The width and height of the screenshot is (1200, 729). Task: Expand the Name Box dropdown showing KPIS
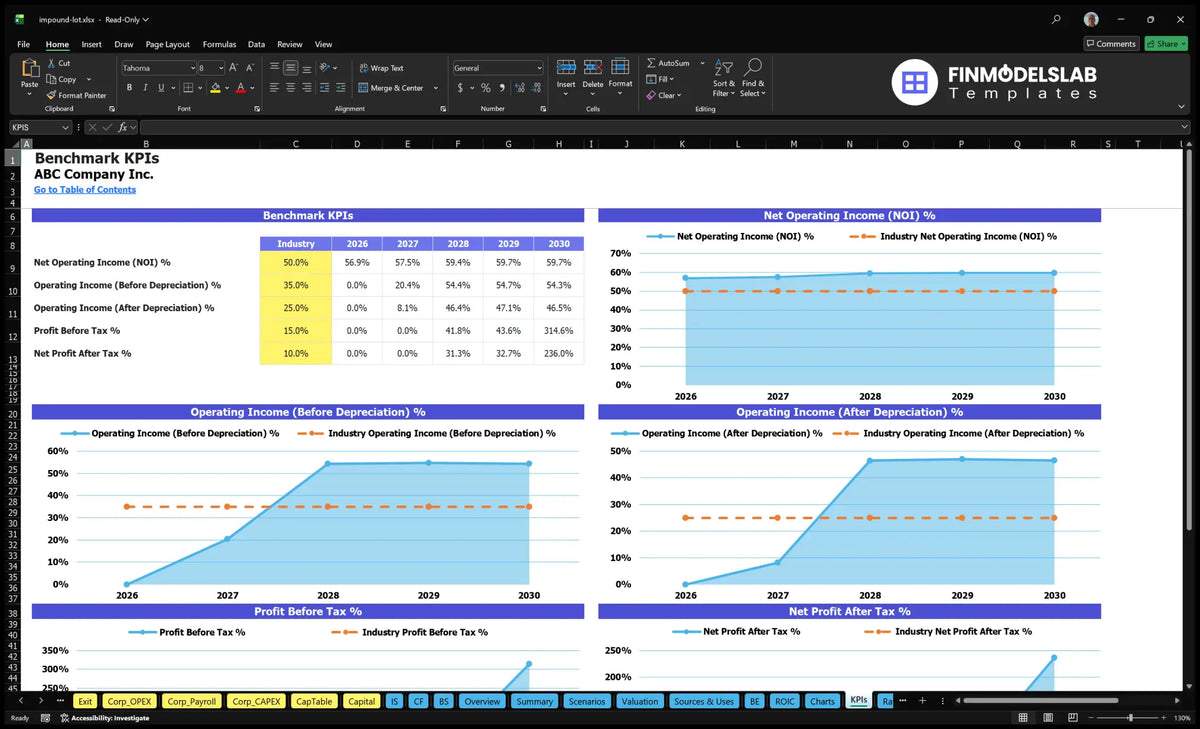pyautogui.click(x=66, y=127)
